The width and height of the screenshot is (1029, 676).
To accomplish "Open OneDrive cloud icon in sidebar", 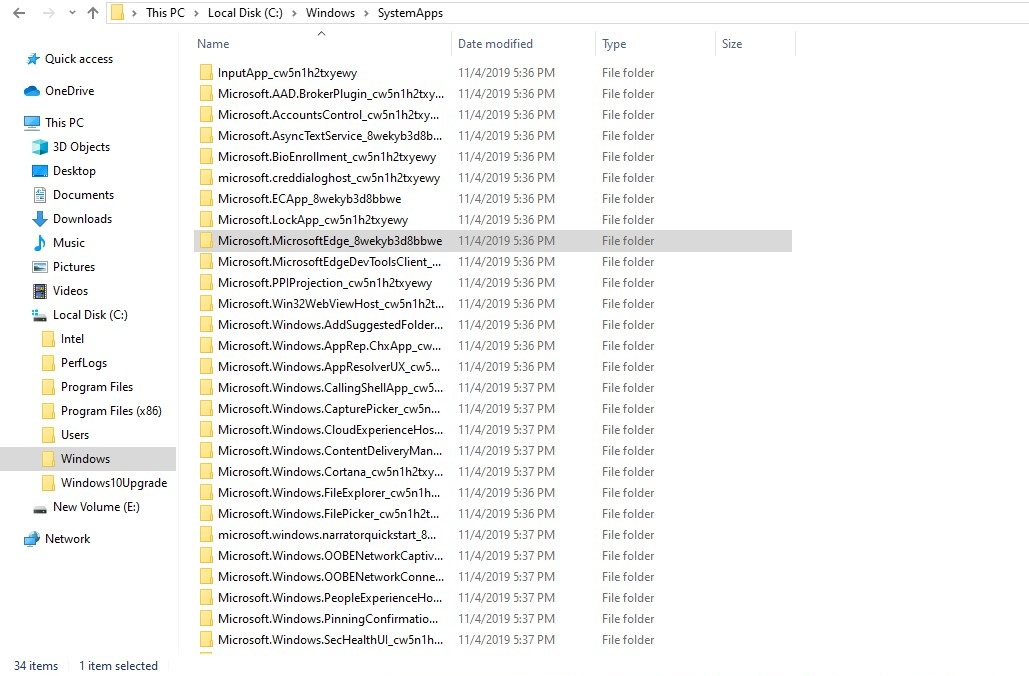I will click(32, 91).
